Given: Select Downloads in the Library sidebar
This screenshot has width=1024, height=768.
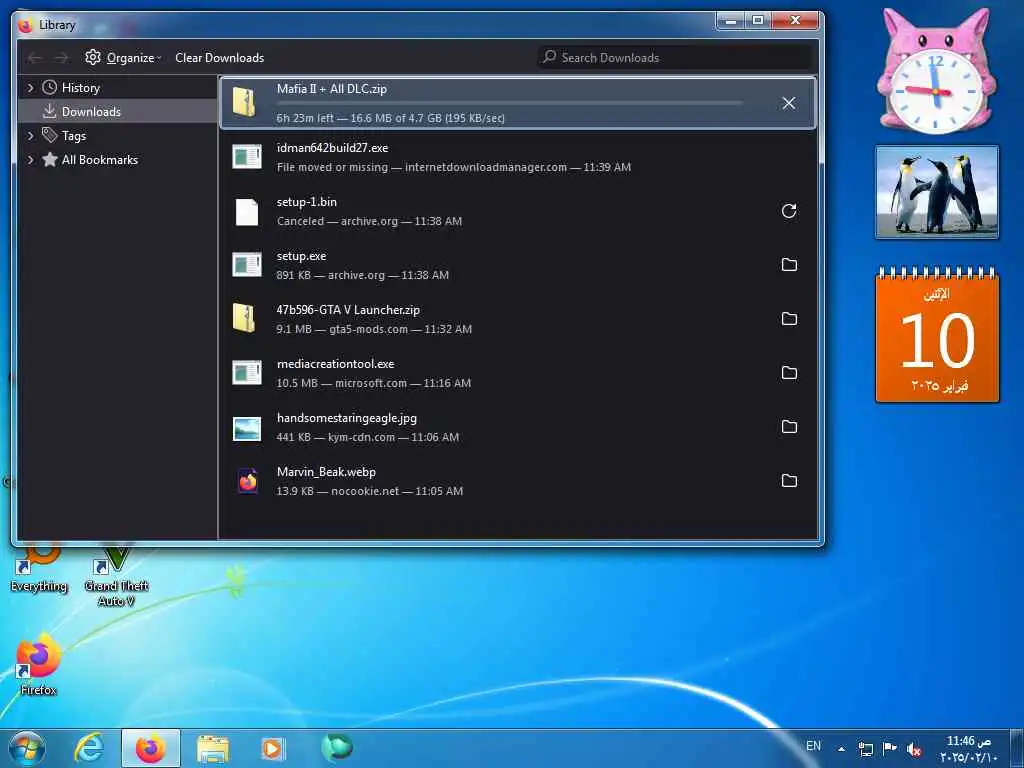Looking at the screenshot, I should [x=118, y=112].
